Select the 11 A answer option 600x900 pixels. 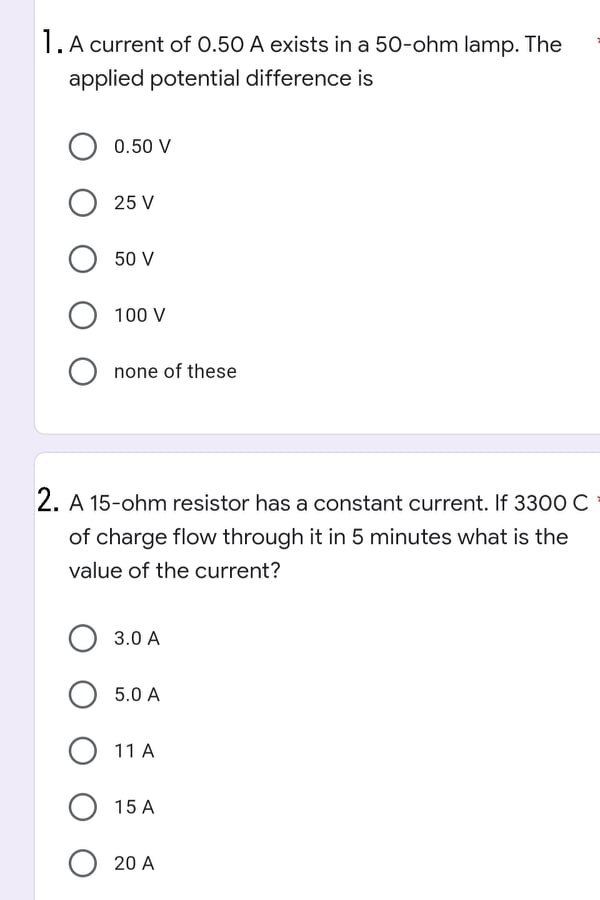pos(84,751)
